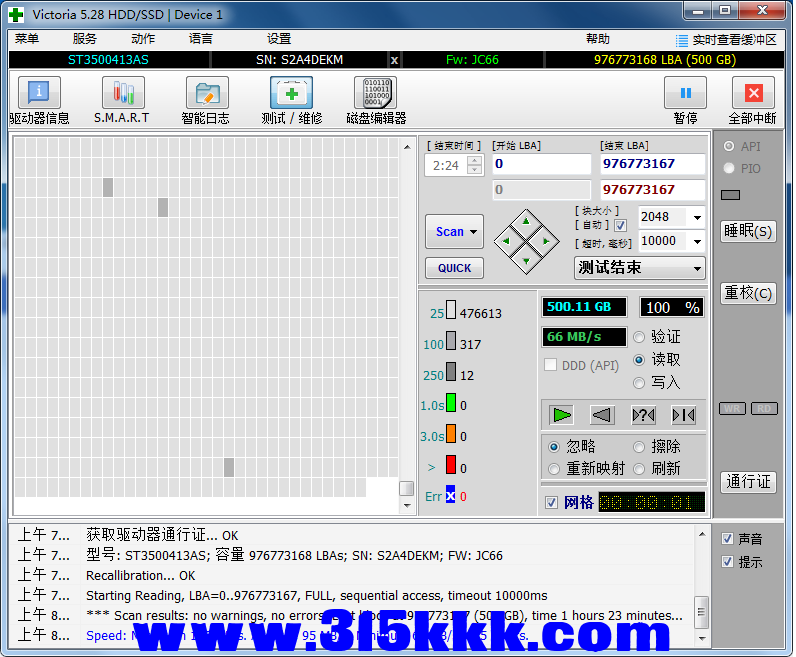The height and width of the screenshot is (657, 796).
Task: Toggle the grid (网格) checkbox
Action: 551,502
